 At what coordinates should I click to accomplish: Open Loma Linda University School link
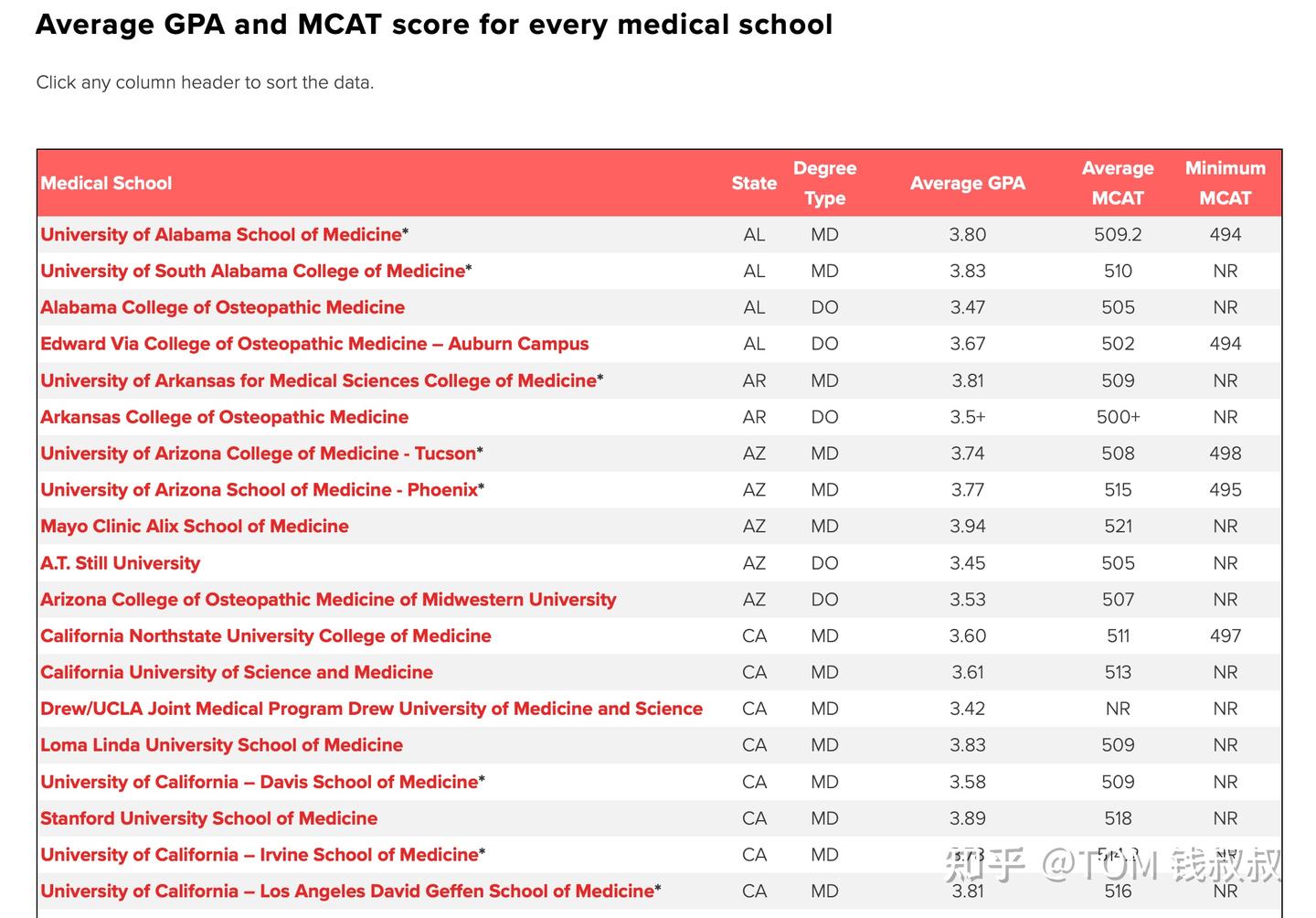221,745
